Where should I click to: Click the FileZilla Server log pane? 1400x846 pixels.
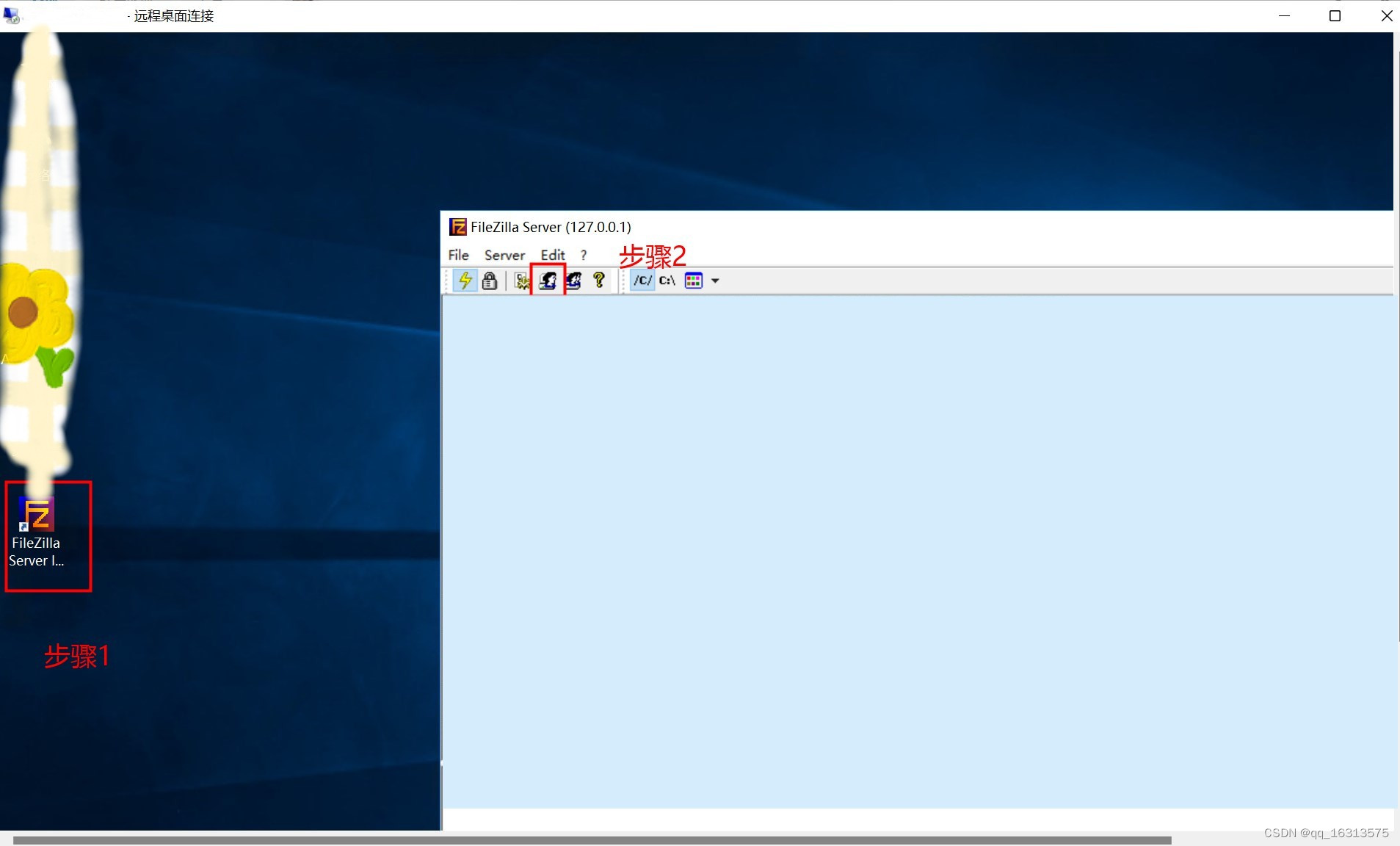[x=918, y=552]
